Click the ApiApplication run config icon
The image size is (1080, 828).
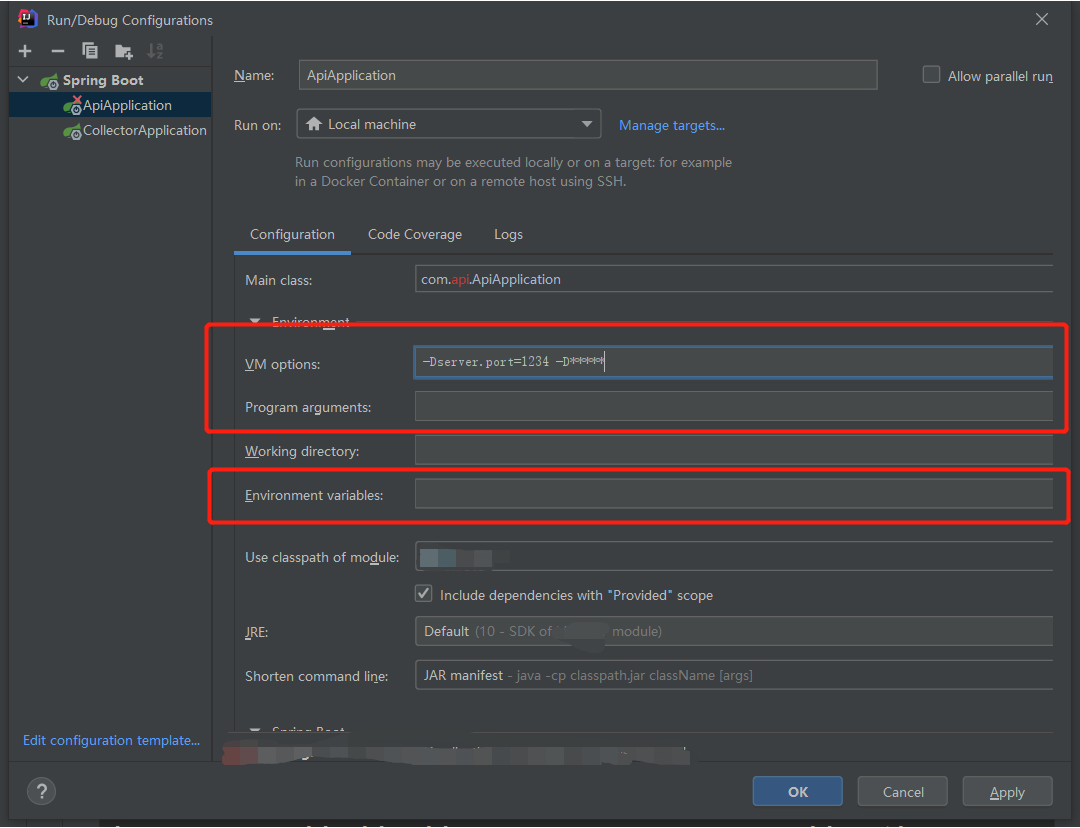click(x=72, y=105)
